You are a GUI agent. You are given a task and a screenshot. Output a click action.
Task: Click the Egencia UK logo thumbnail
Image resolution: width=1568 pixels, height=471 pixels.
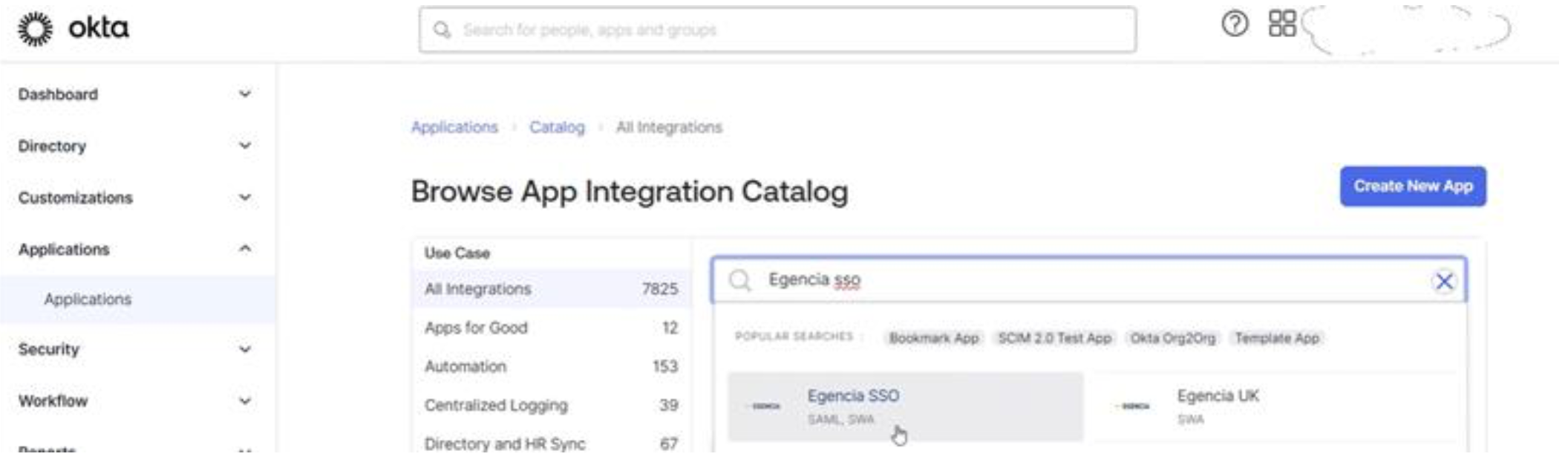(x=1134, y=406)
